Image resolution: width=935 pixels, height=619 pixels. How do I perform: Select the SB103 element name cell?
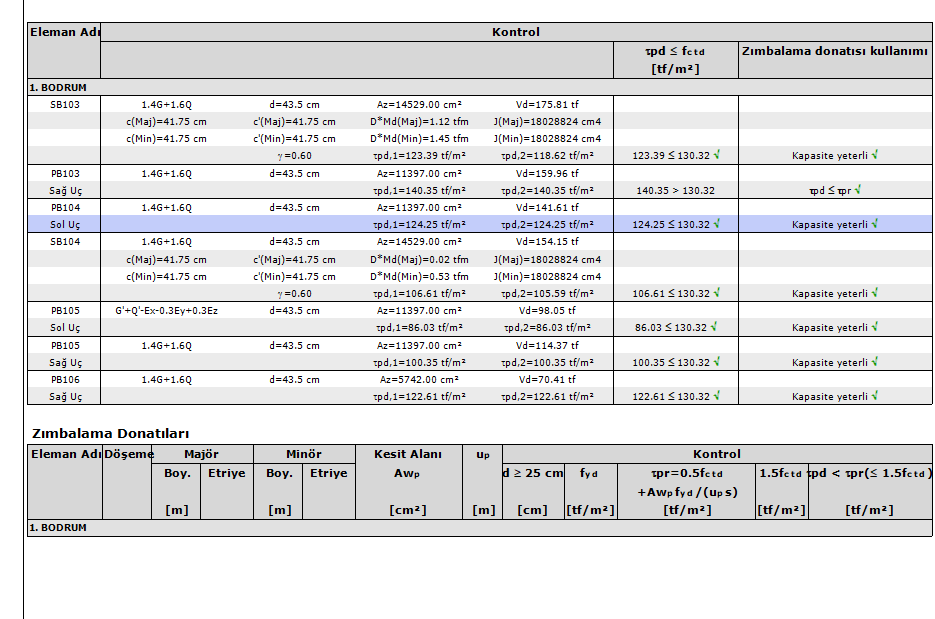click(65, 104)
